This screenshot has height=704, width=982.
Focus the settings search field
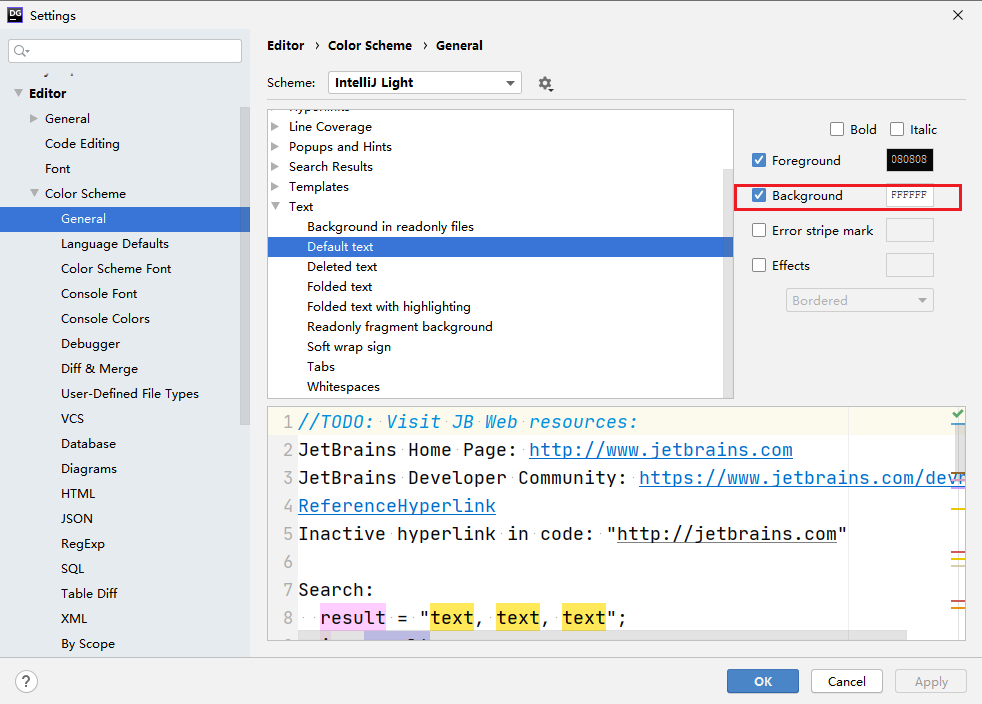click(x=125, y=51)
